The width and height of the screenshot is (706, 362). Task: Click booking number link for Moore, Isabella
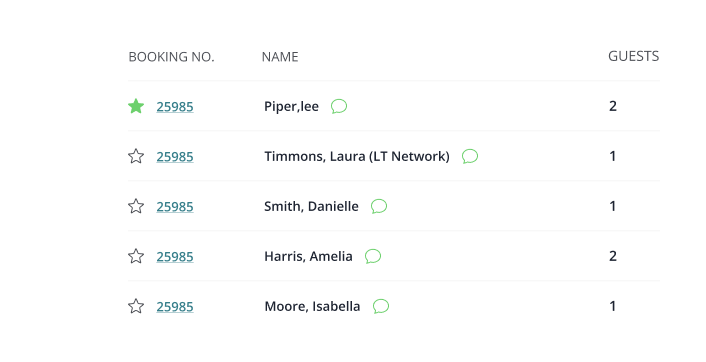pyautogui.click(x=175, y=307)
